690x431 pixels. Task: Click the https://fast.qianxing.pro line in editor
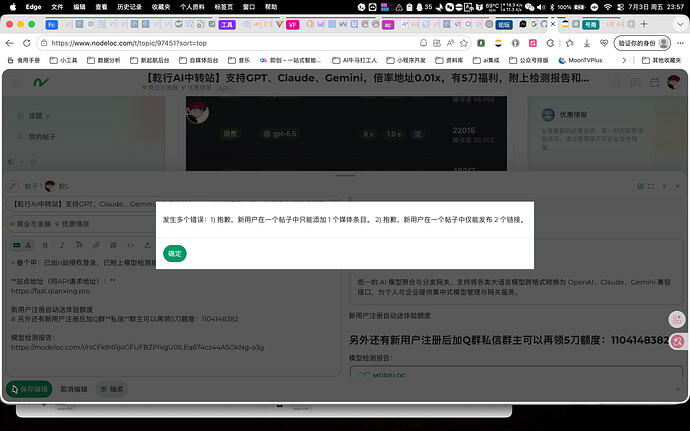click(51, 291)
